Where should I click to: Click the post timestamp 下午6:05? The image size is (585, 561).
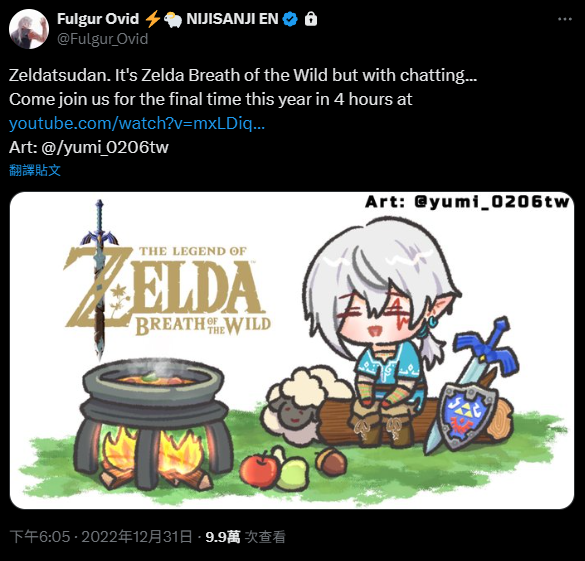coord(40,537)
